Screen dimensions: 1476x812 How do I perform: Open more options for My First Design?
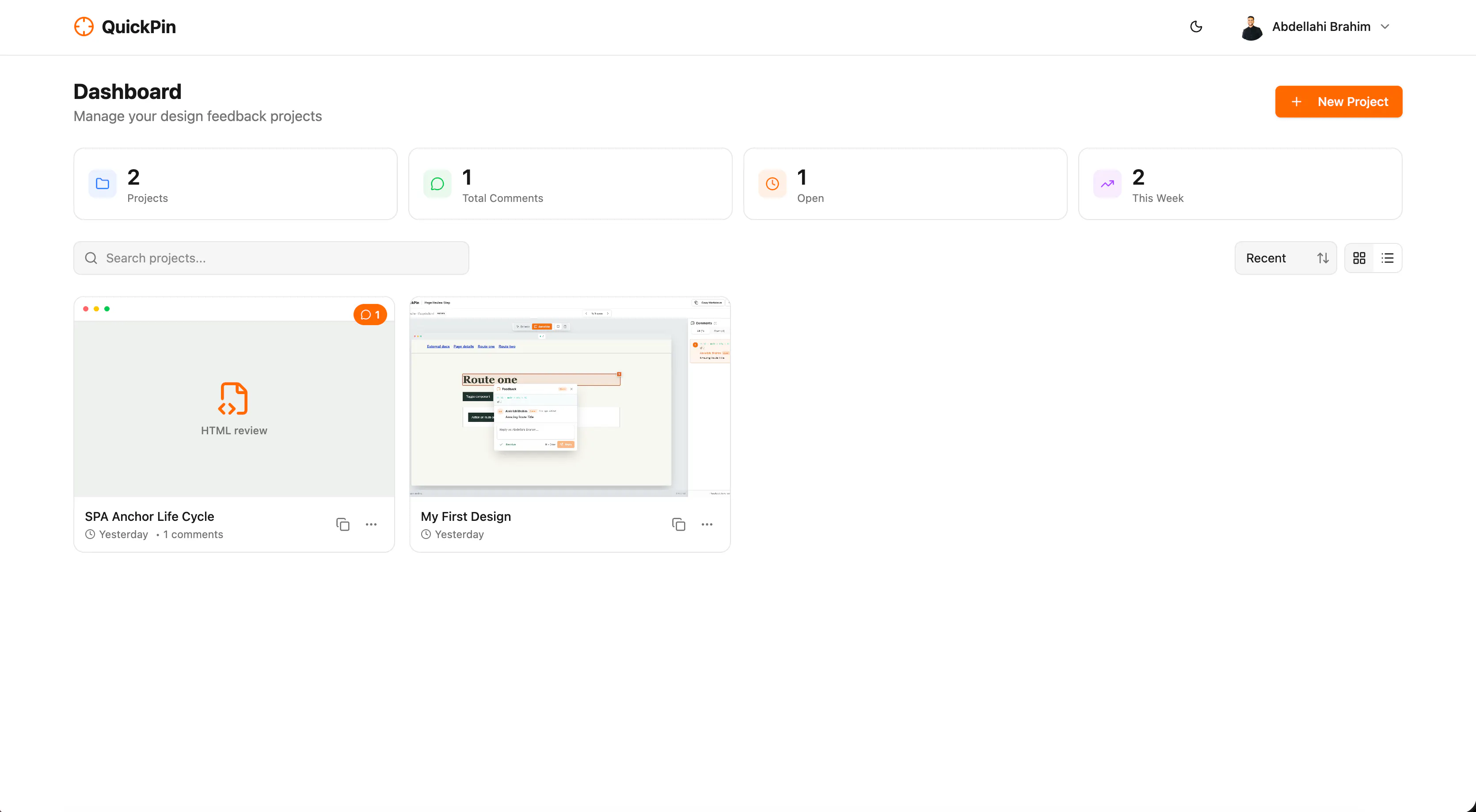point(707,524)
